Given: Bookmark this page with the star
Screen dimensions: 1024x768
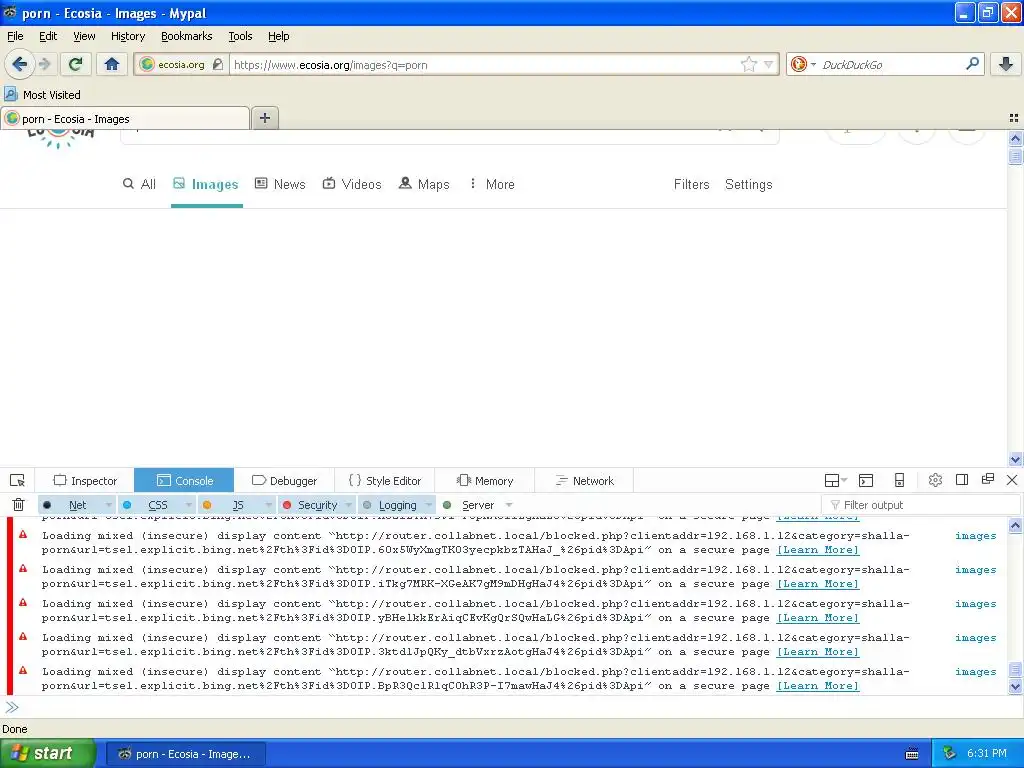Looking at the screenshot, I should pos(748,64).
